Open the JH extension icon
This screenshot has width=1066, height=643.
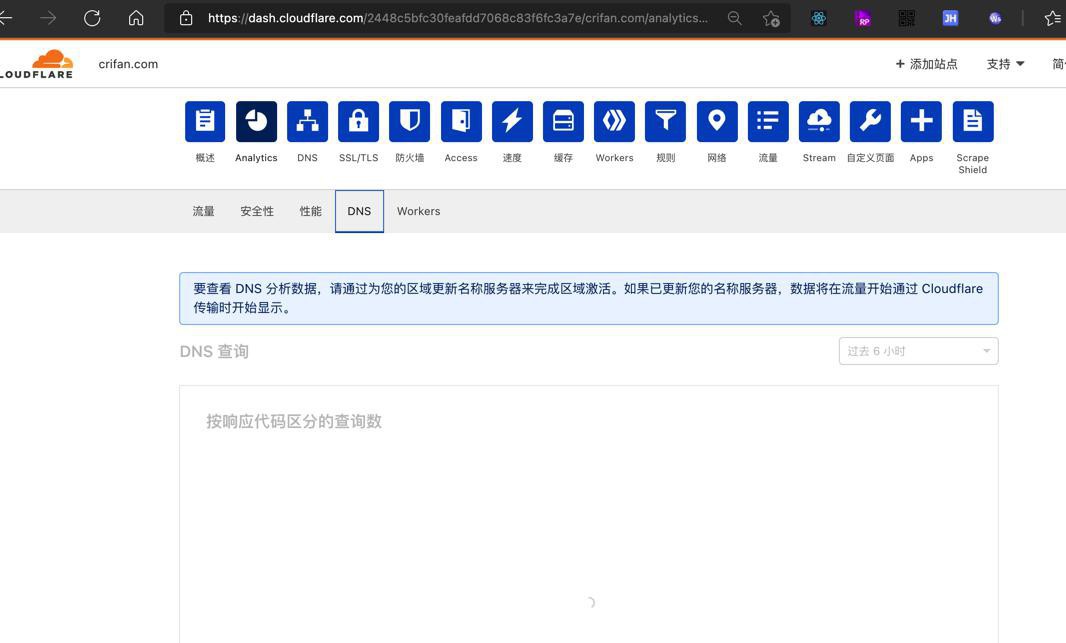pos(950,18)
